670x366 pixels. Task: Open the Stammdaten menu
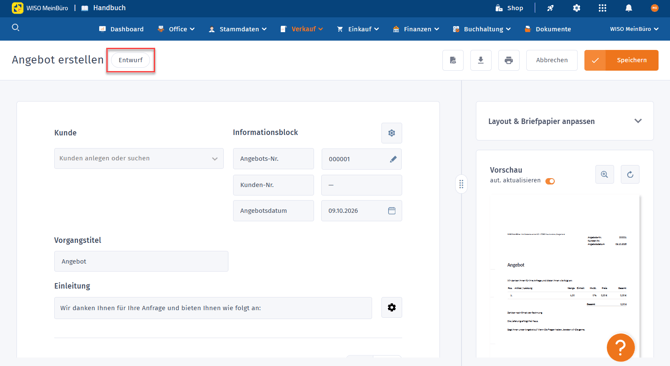pyautogui.click(x=238, y=29)
